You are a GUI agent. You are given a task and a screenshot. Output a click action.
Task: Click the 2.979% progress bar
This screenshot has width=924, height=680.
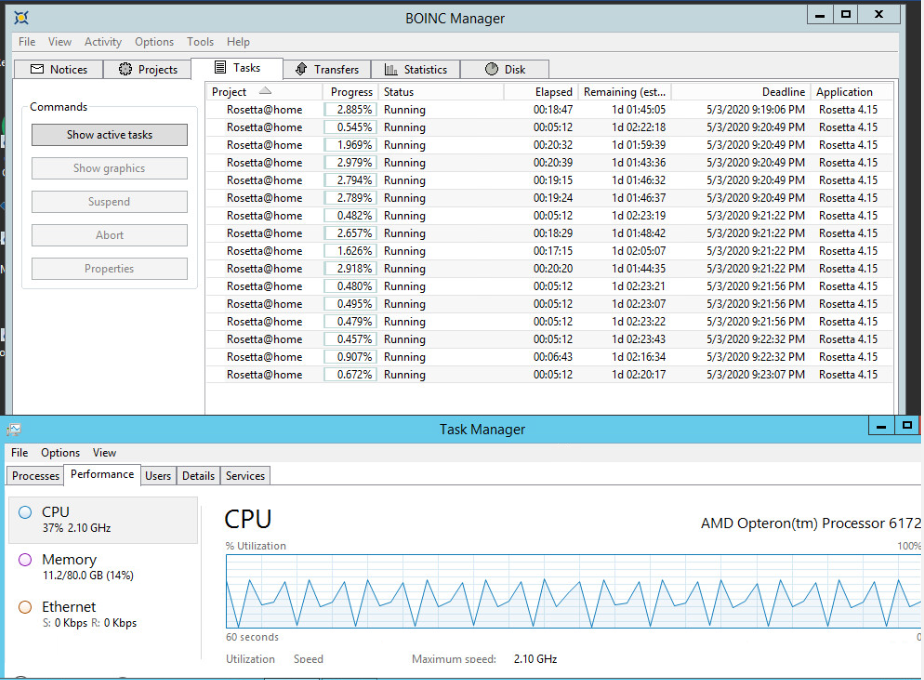(350, 163)
